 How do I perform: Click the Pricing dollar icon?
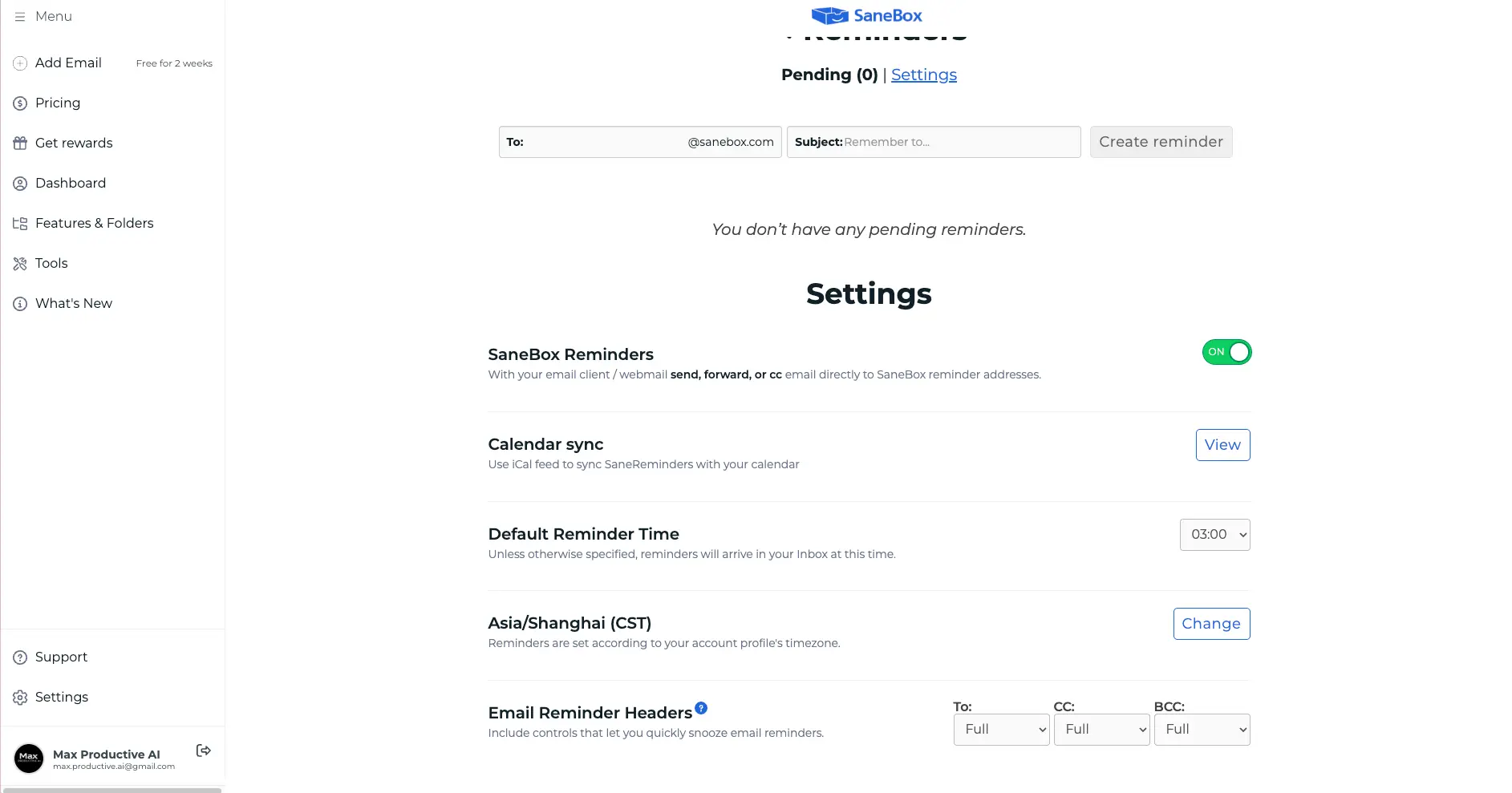tap(20, 103)
